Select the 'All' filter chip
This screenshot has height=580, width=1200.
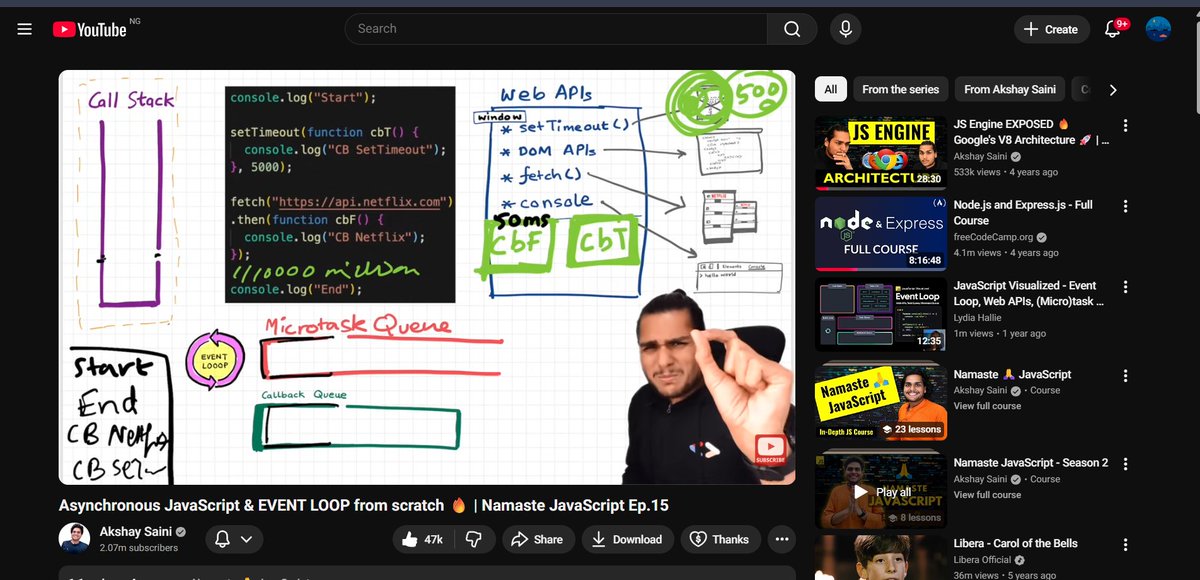[830, 89]
